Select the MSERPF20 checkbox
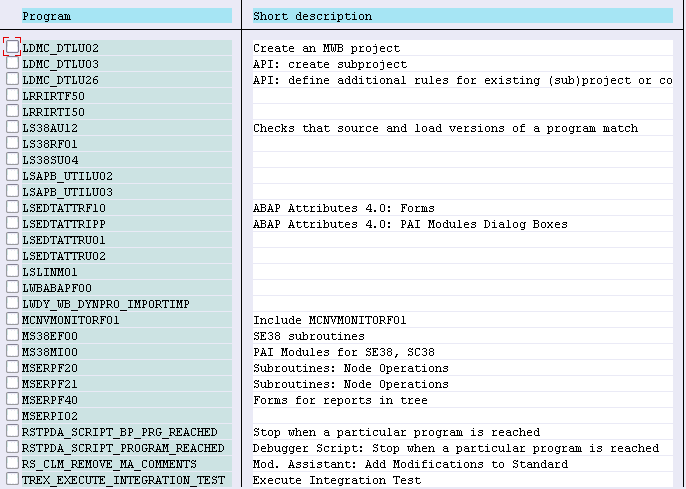 tap(12, 367)
